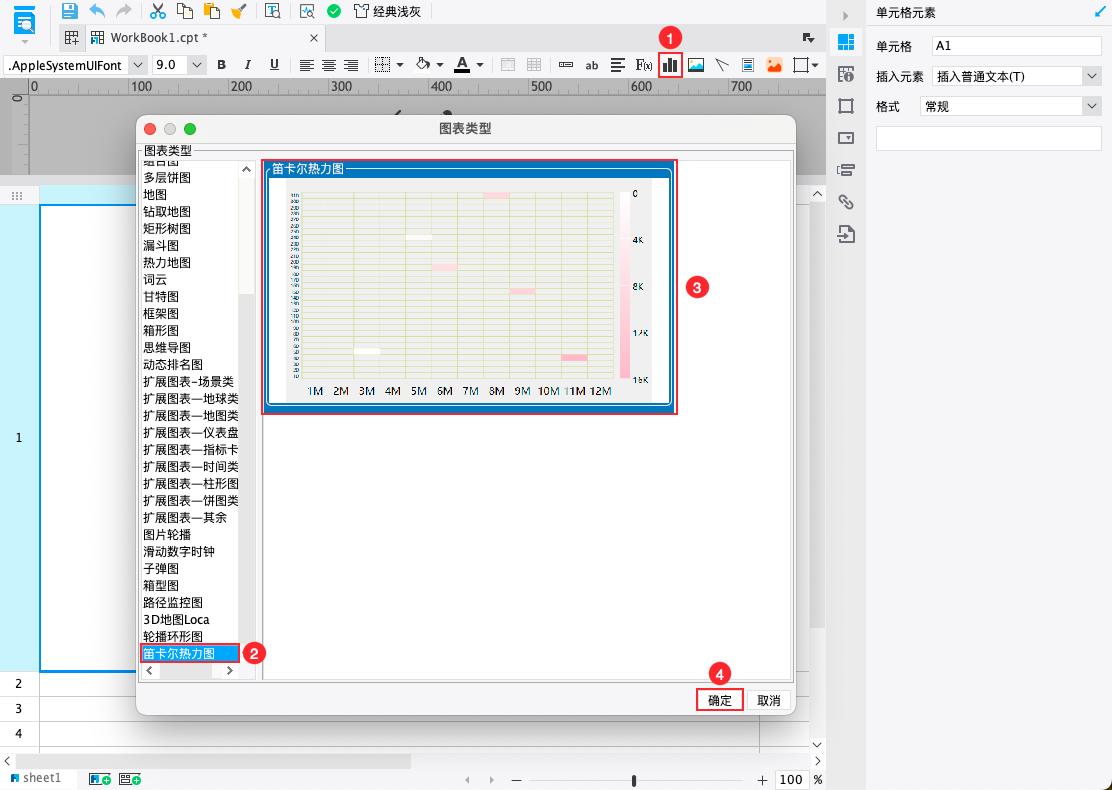Click the insert formula F(x) icon
This screenshot has width=1112, height=790.
pos(643,65)
